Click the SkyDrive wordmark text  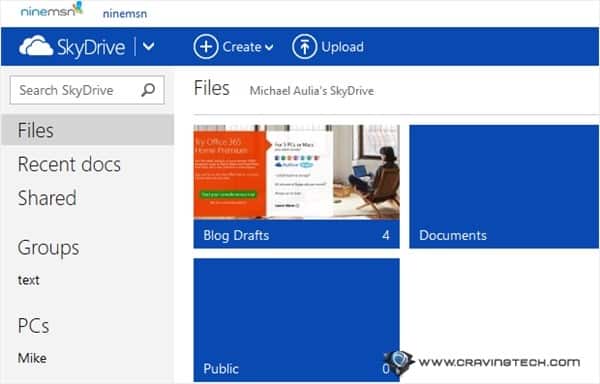point(91,47)
